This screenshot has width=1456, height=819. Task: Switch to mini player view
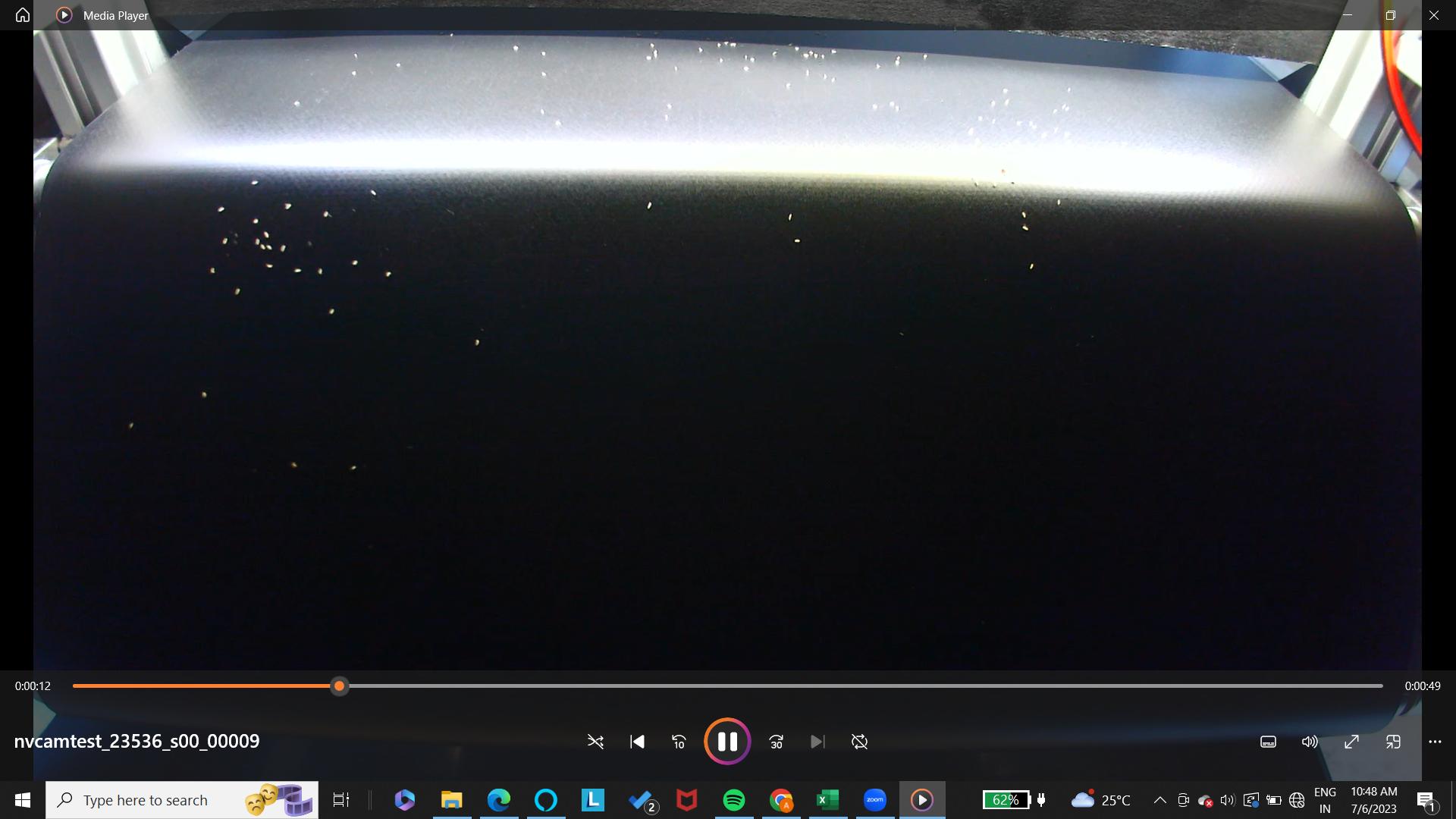click(x=1393, y=742)
